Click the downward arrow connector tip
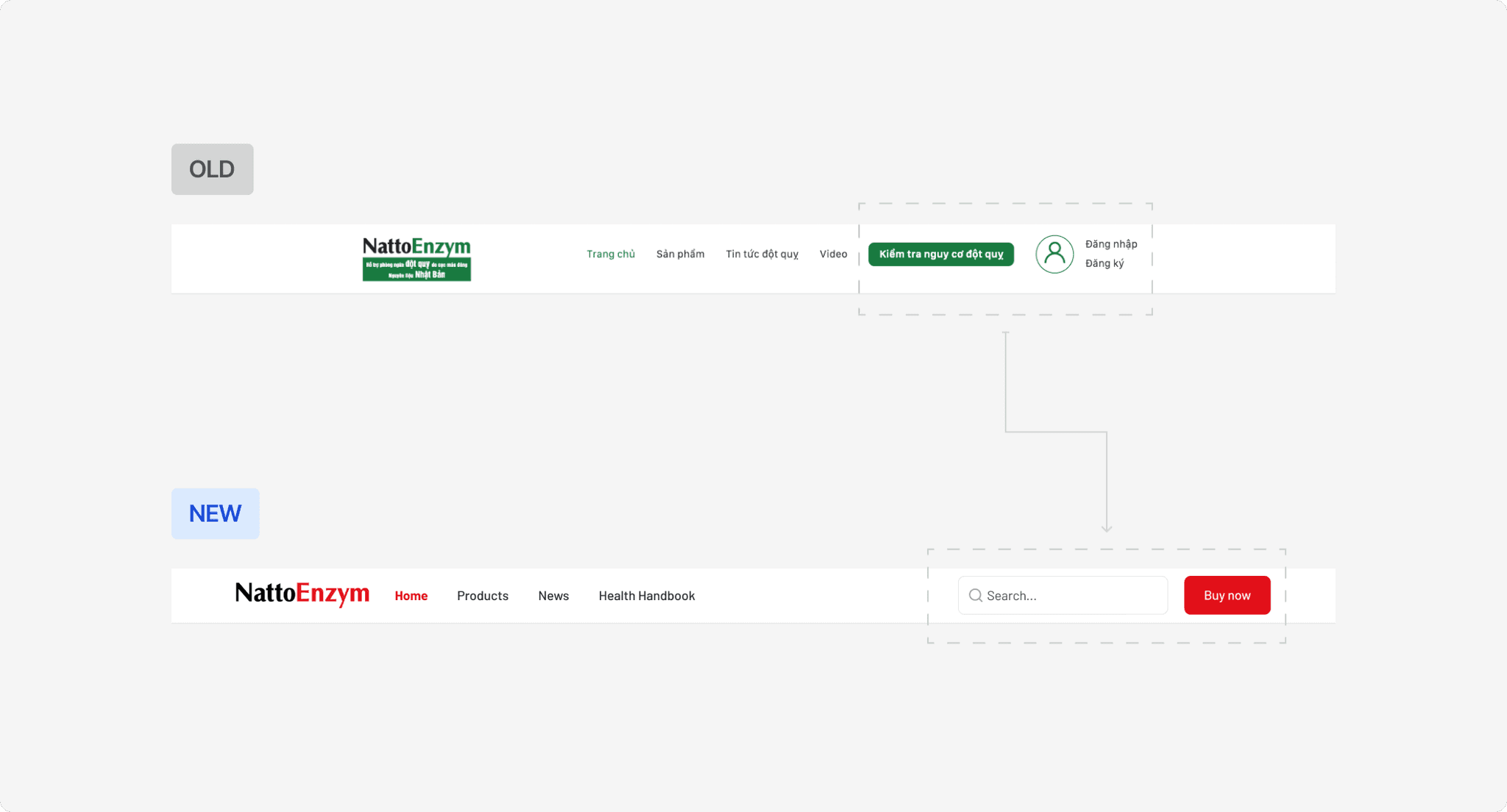This screenshot has width=1507, height=812. tap(1106, 529)
